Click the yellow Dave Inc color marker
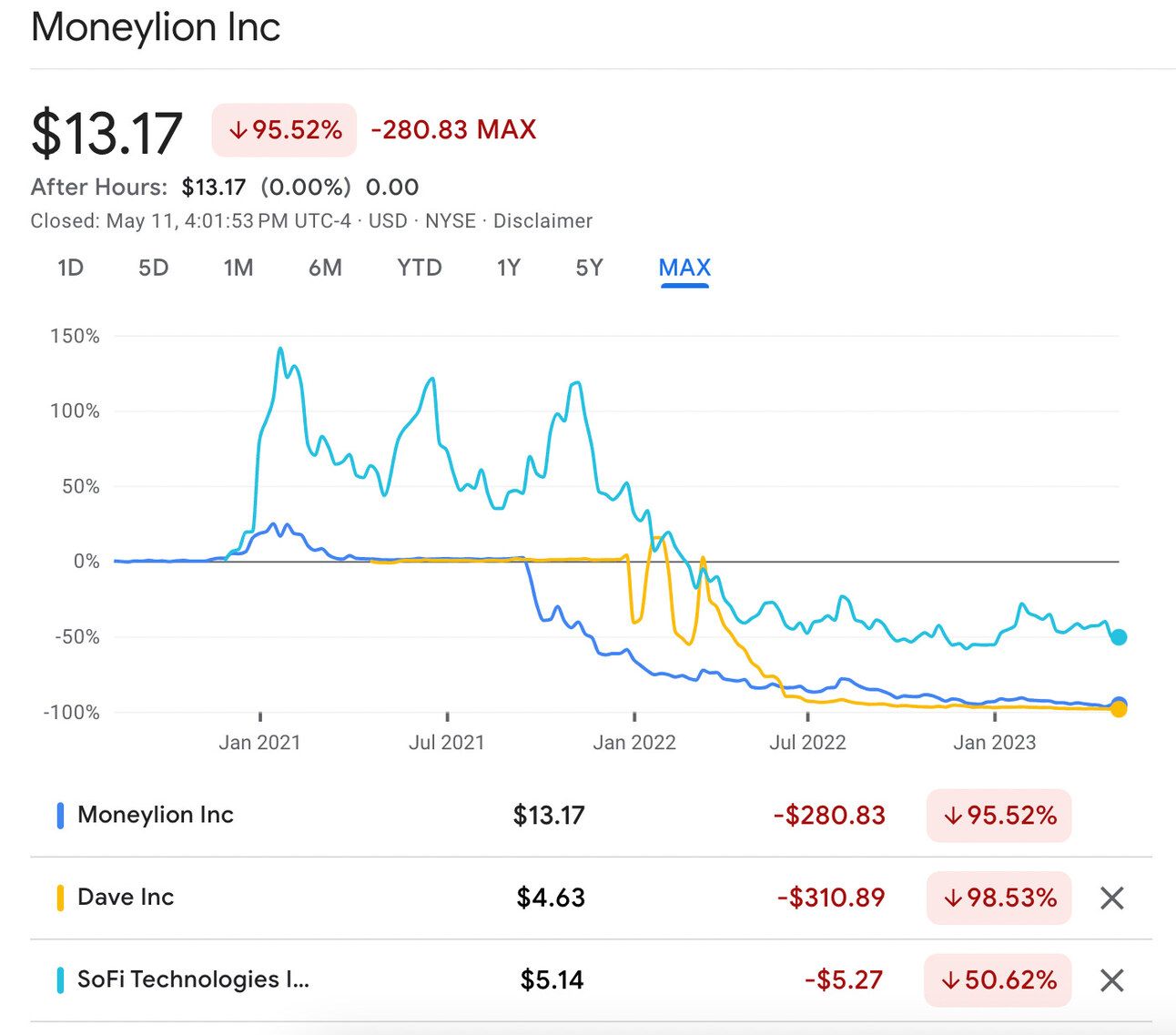This screenshot has width=1176, height=1035. coord(60,898)
